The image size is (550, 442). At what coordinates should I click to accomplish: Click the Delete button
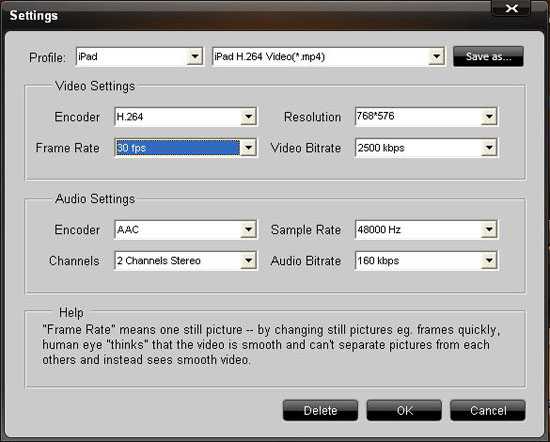coord(320,410)
